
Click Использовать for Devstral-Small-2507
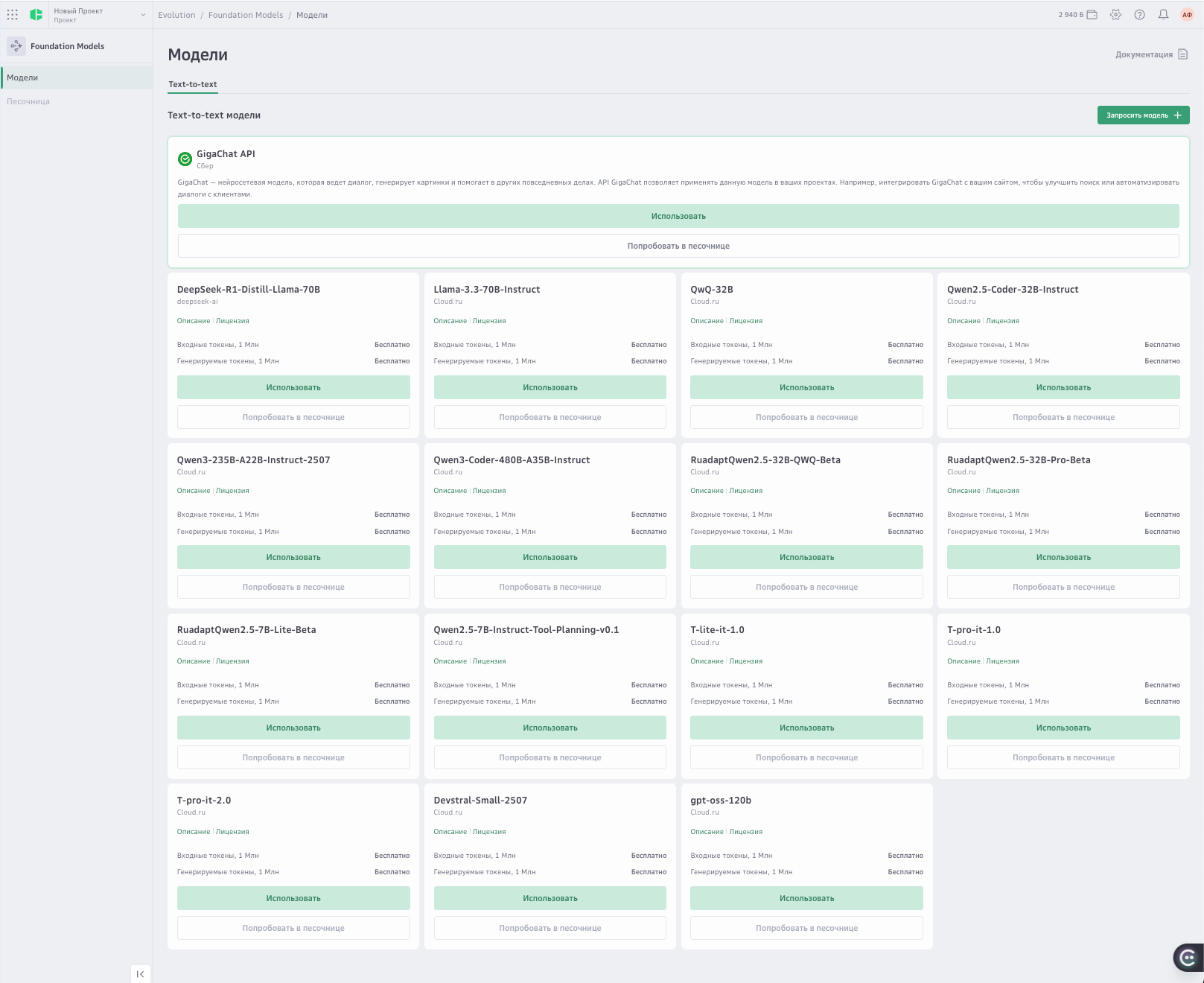tap(550, 898)
